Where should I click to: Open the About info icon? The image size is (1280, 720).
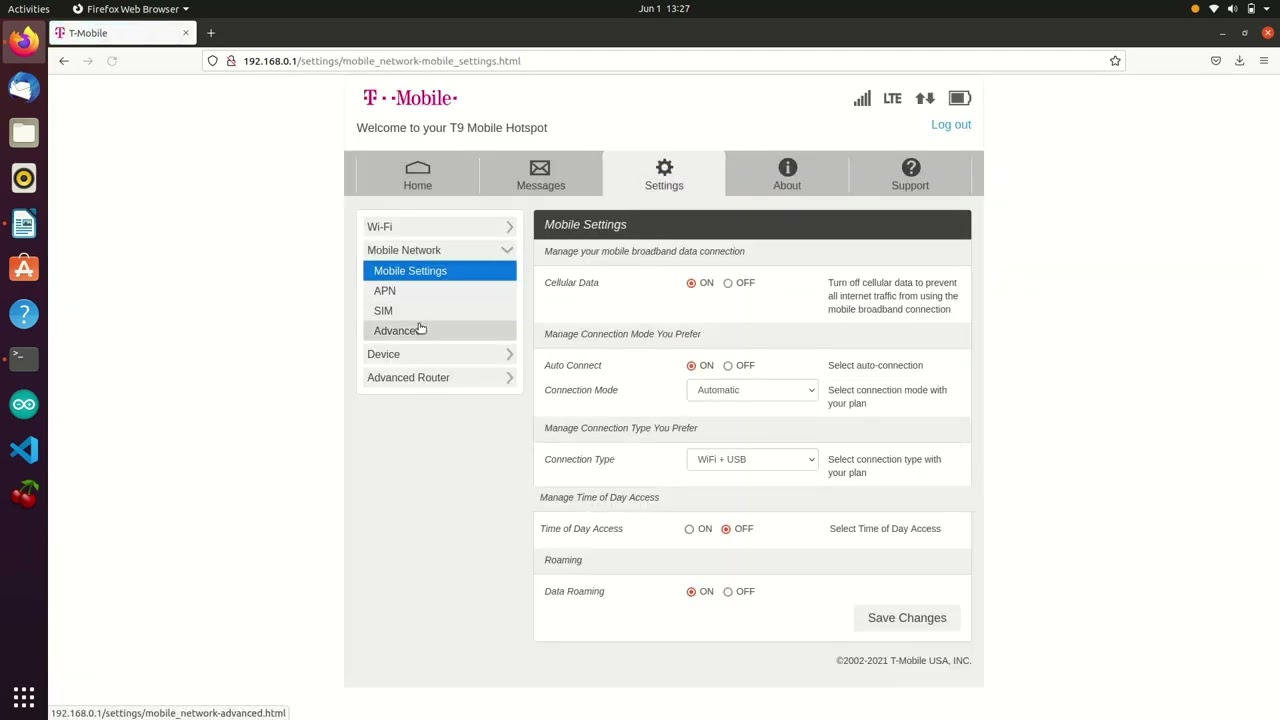(787, 167)
